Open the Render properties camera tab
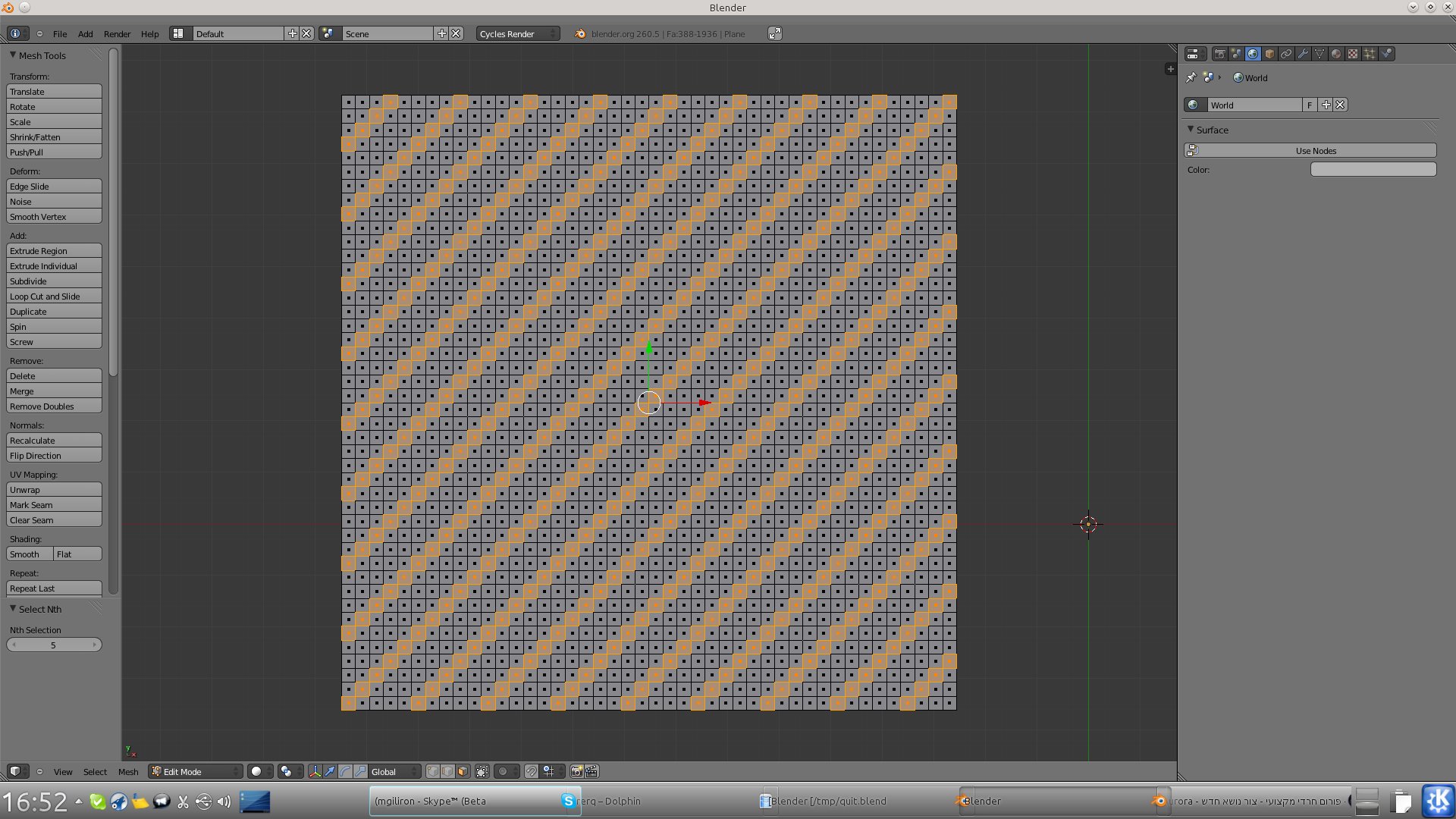Screen dimensions: 1456x819 coord(1220,54)
